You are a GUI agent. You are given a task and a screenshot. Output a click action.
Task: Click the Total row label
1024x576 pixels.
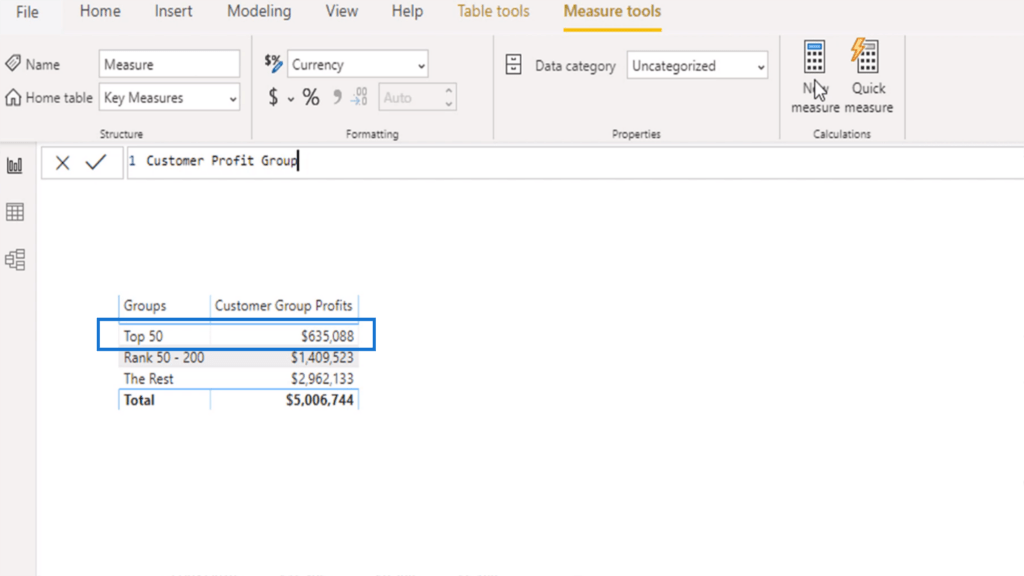click(x=139, y=400)
